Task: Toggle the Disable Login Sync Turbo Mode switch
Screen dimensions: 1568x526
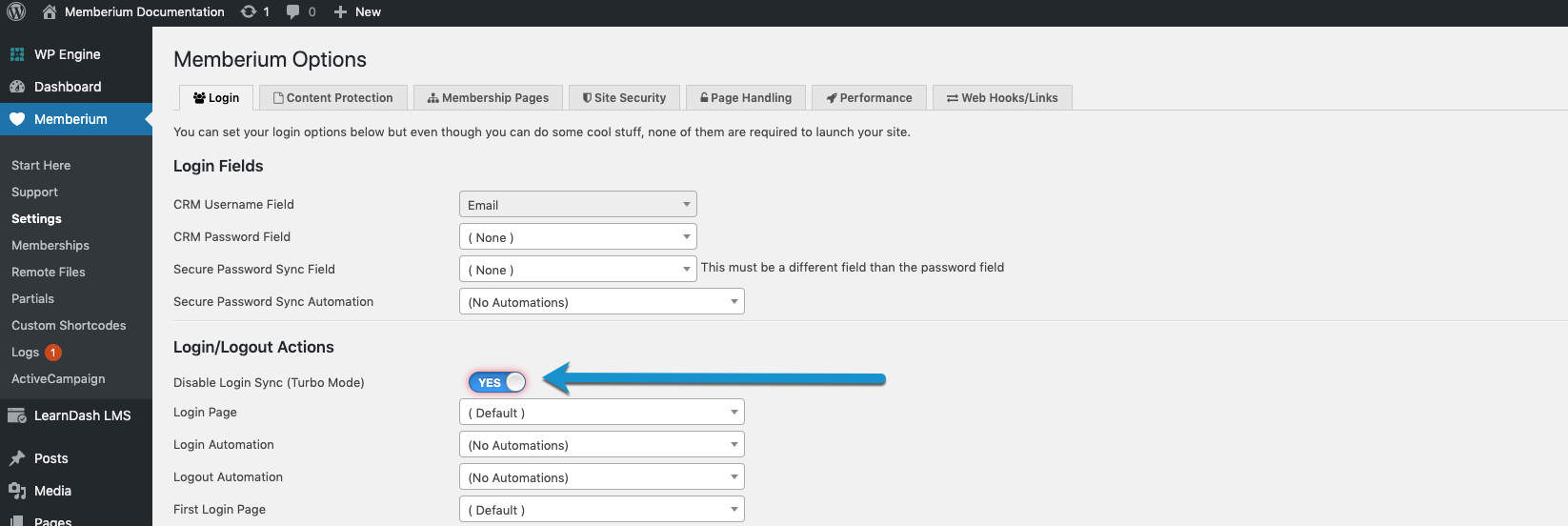Action: click(x=497, y=382)
